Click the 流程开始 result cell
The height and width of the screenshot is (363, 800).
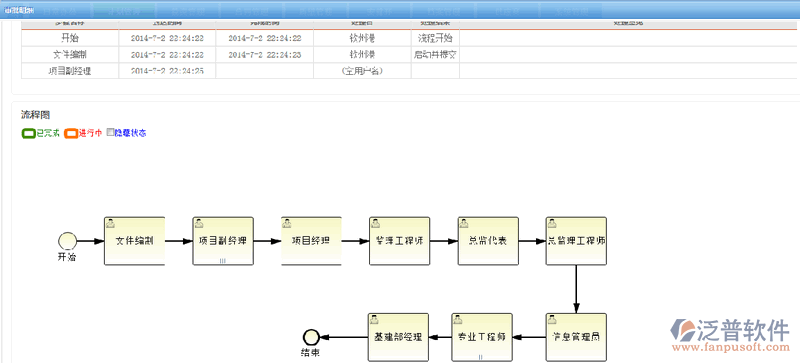(x=435, y=38)
